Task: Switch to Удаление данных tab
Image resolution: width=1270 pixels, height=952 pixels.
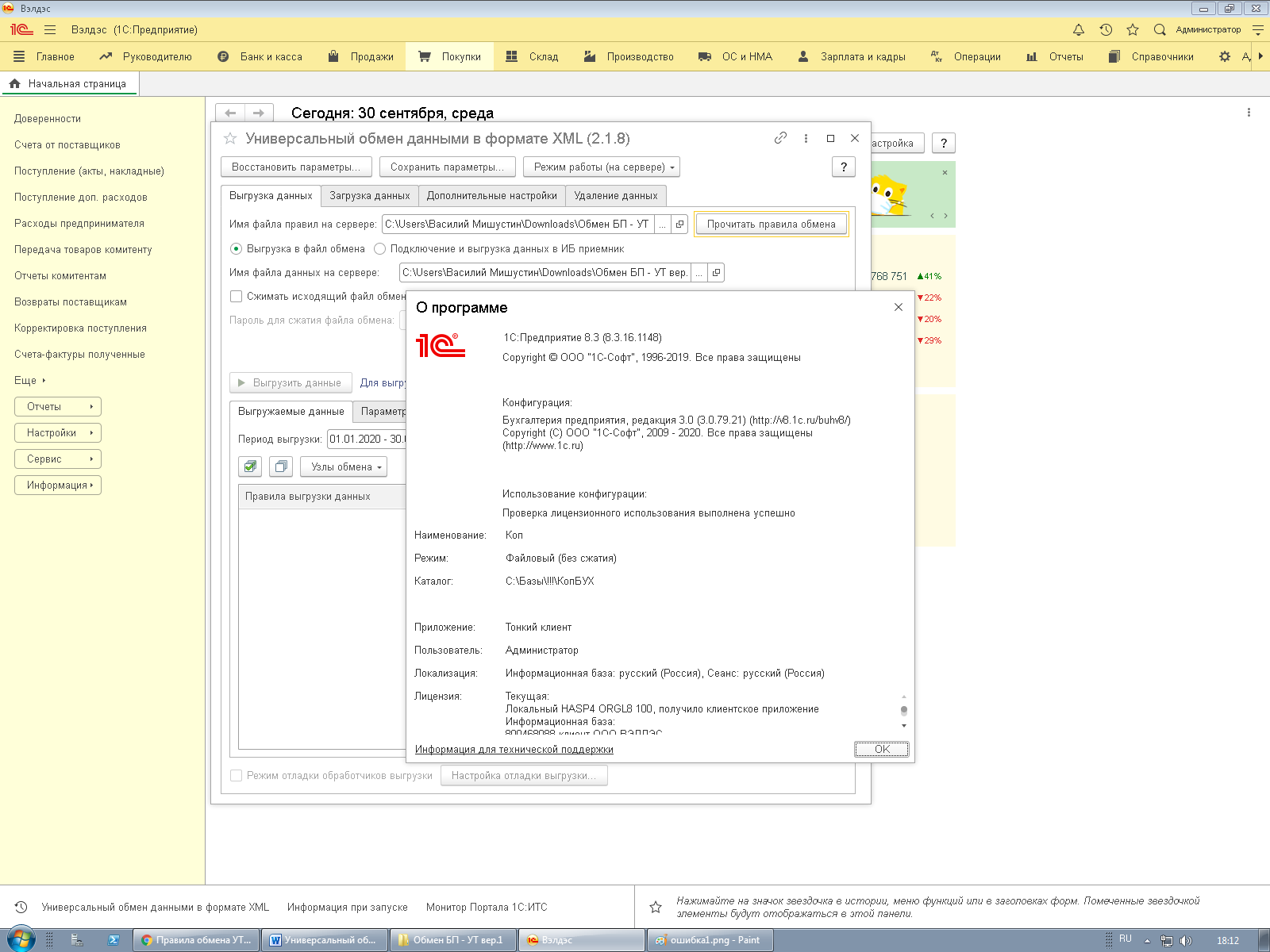Action: [616, 195]
